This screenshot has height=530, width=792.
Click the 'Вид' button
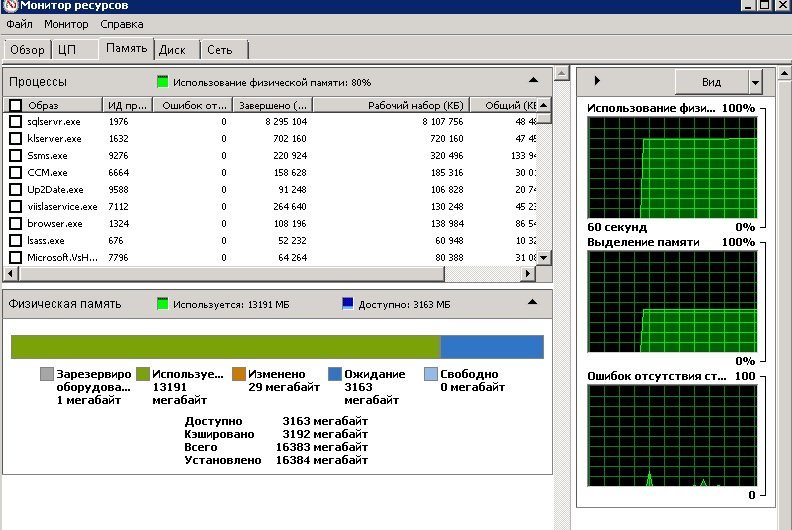click(x=711, y=82)
